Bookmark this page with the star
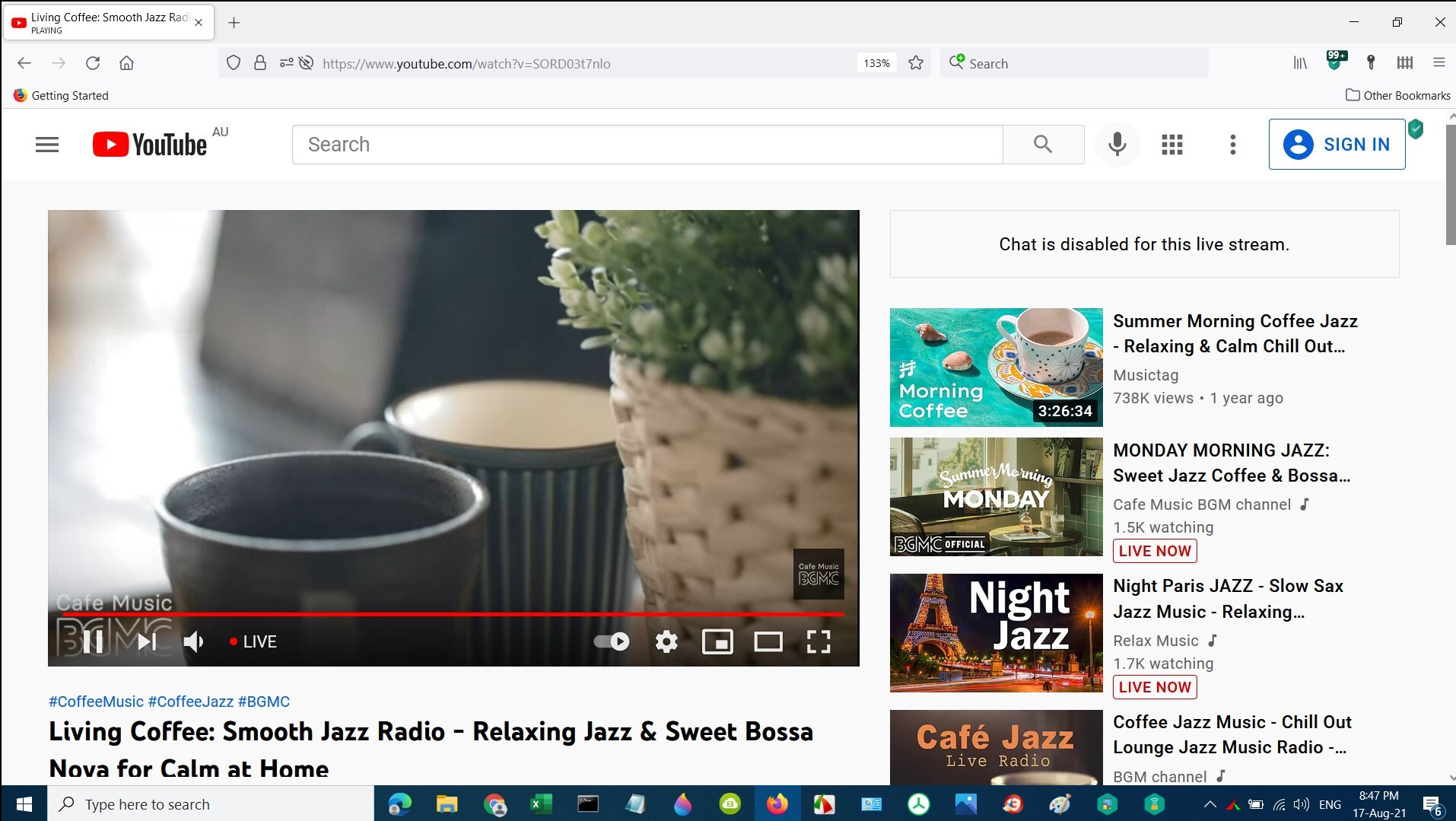 click(916, 63)
